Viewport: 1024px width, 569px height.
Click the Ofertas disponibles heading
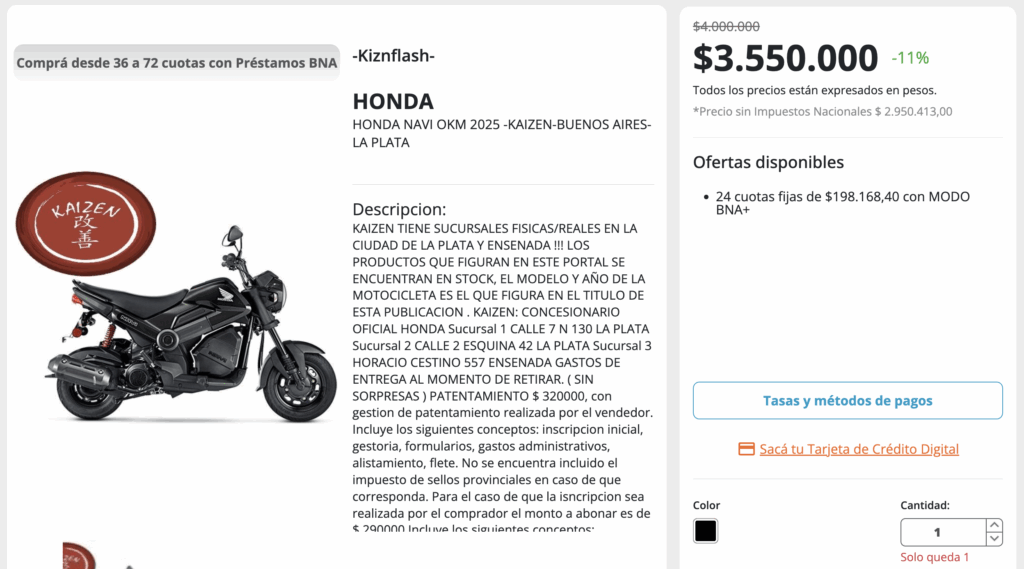[x=768, y=162]
